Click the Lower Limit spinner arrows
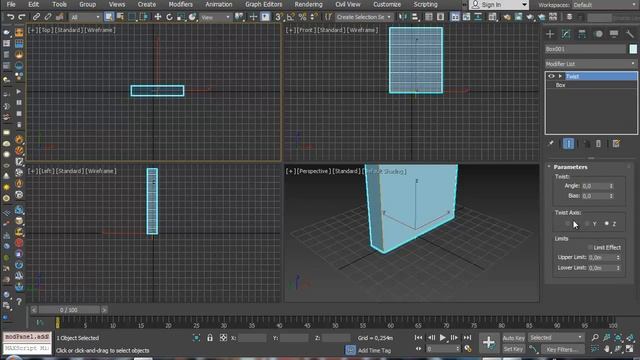Image resolution: width=640 pixels, height=360 pixels. [618, 268]
